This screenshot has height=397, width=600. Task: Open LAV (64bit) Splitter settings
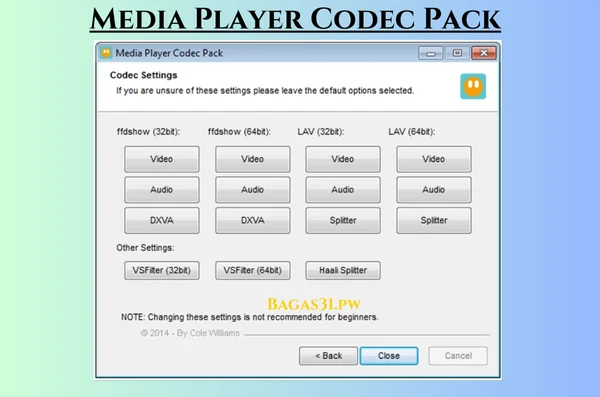(434, 220)
